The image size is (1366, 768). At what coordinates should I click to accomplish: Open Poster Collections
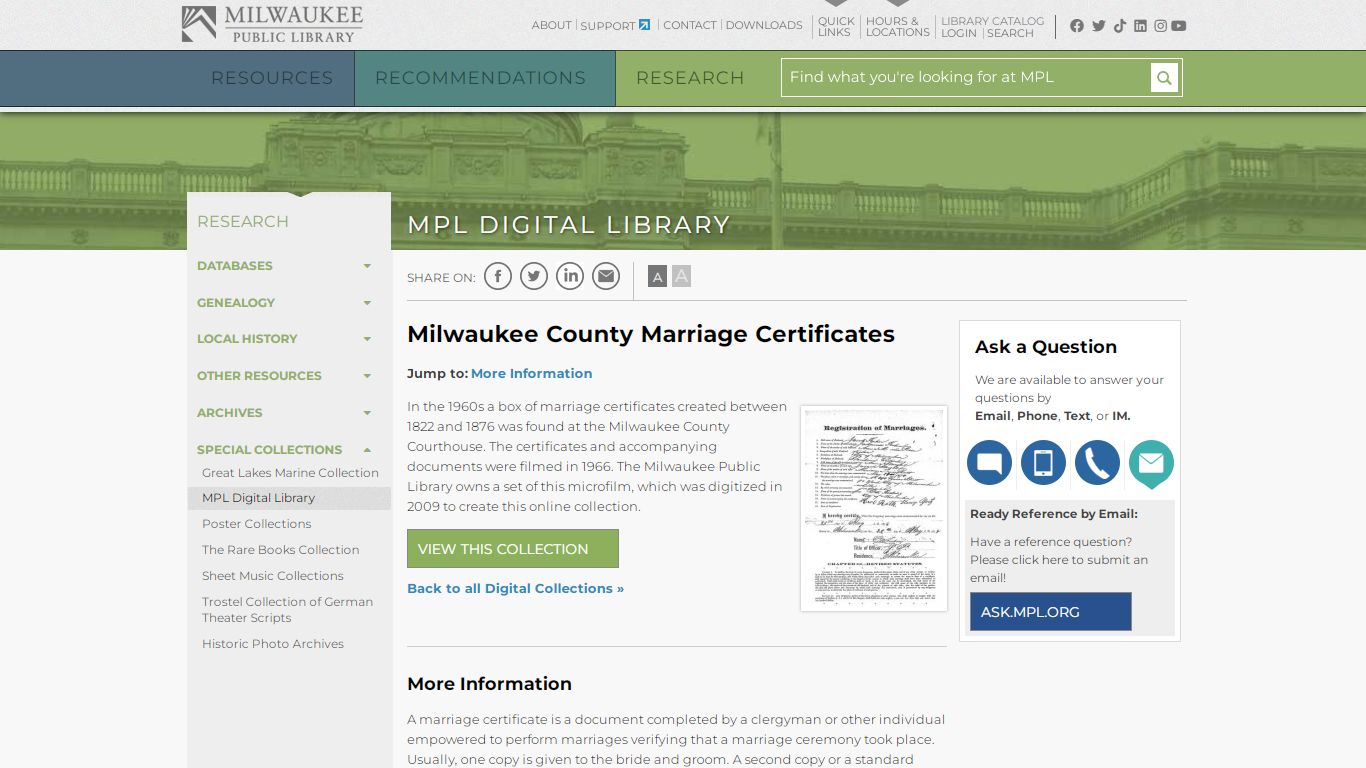256,524
